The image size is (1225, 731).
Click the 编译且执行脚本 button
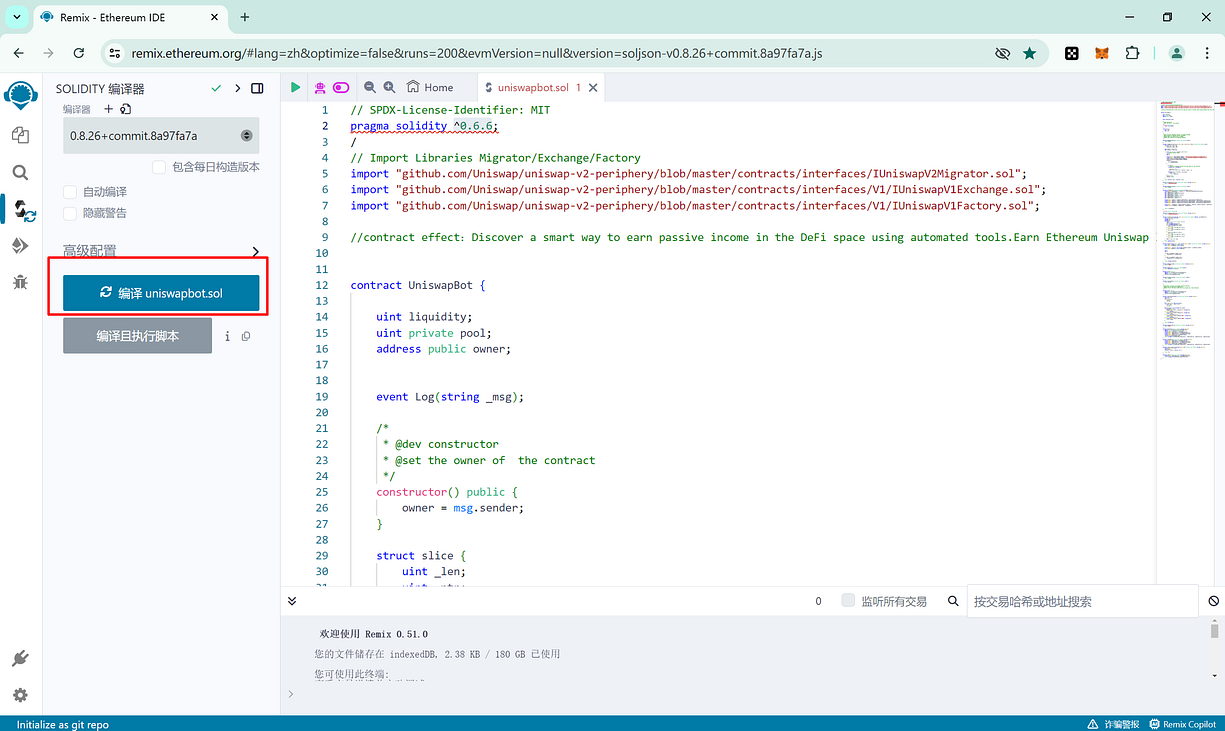tap(137, 336)
